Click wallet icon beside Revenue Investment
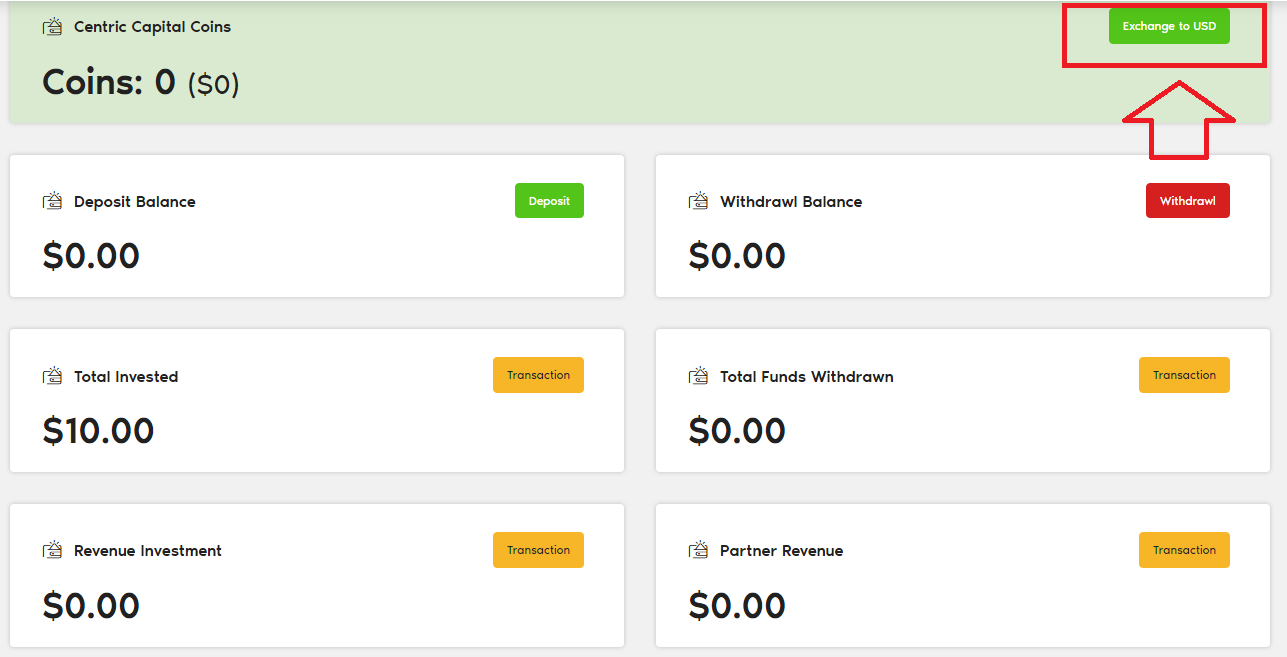 [52, 551]
